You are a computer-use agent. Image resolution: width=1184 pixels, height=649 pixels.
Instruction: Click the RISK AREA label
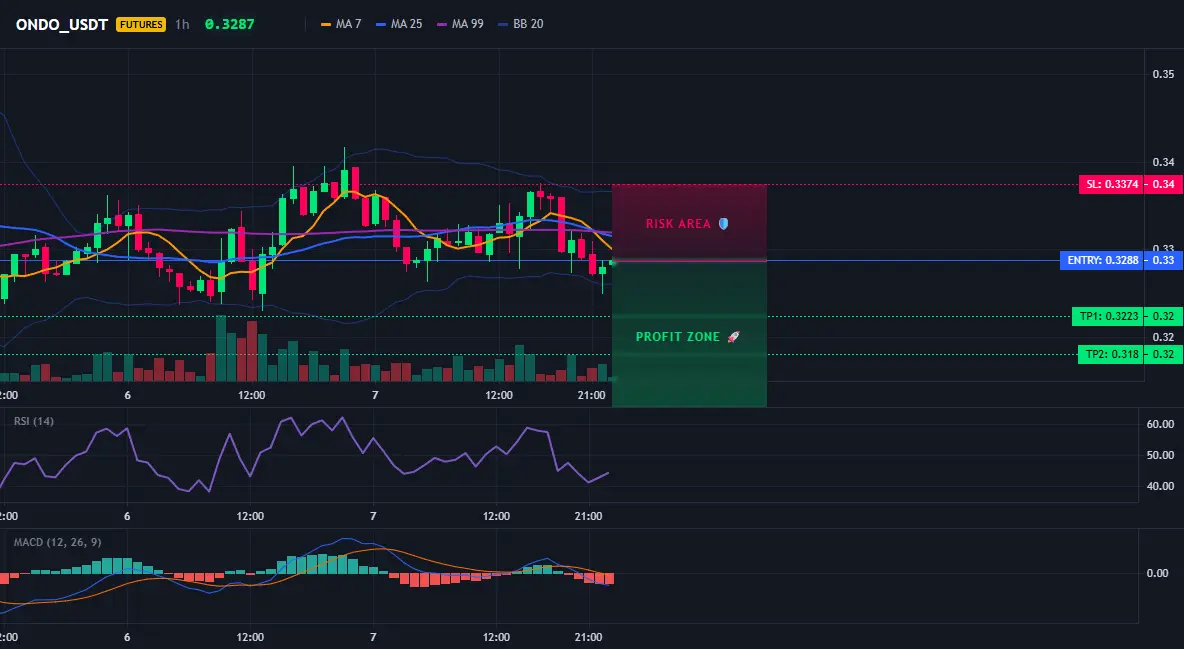click(678, 224)
